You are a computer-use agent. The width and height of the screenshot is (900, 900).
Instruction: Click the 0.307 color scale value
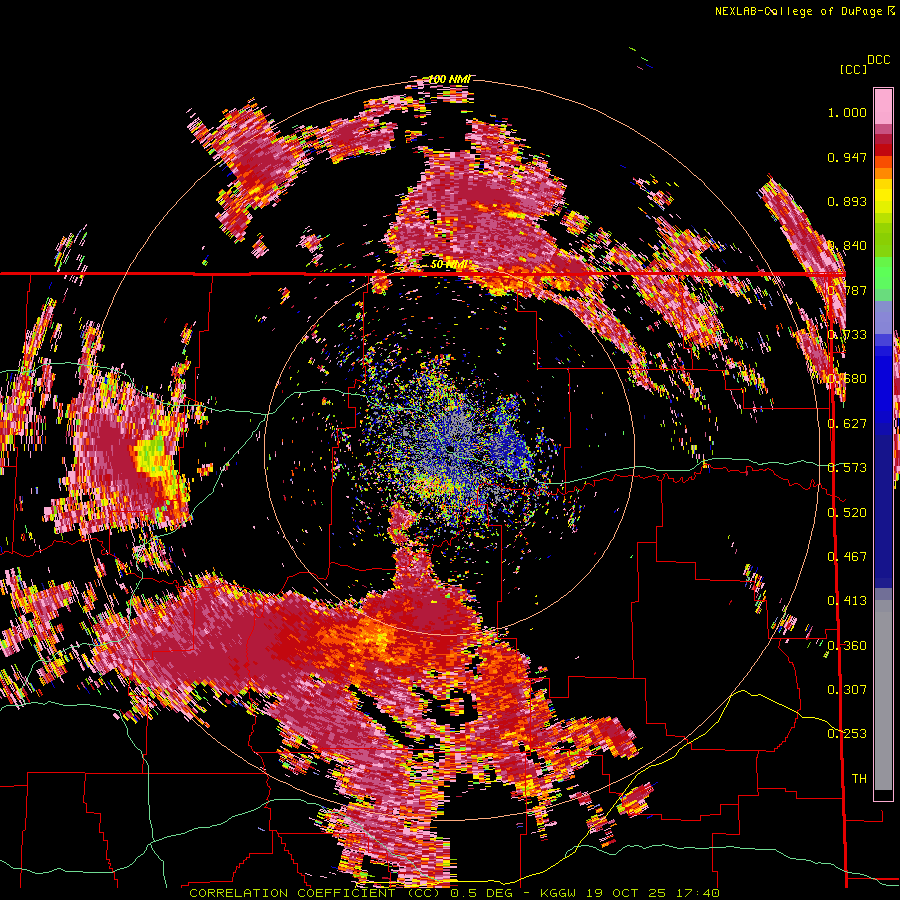coord(847,689)
